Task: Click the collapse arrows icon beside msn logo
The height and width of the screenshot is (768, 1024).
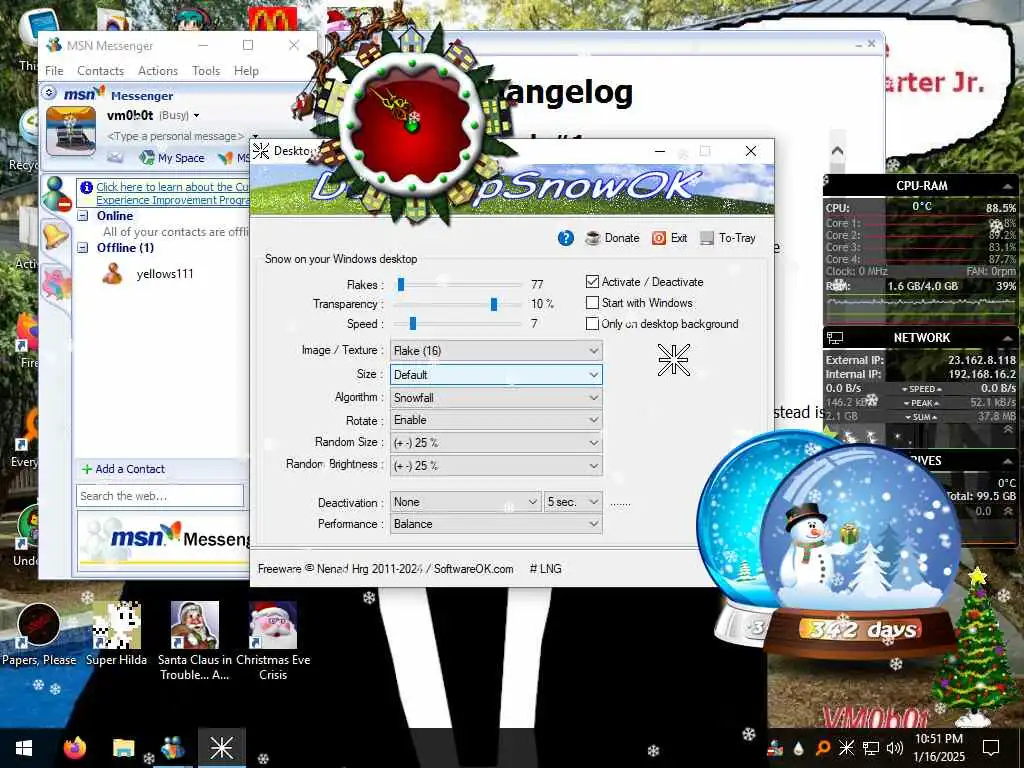Action: click(x=50, y=93)
